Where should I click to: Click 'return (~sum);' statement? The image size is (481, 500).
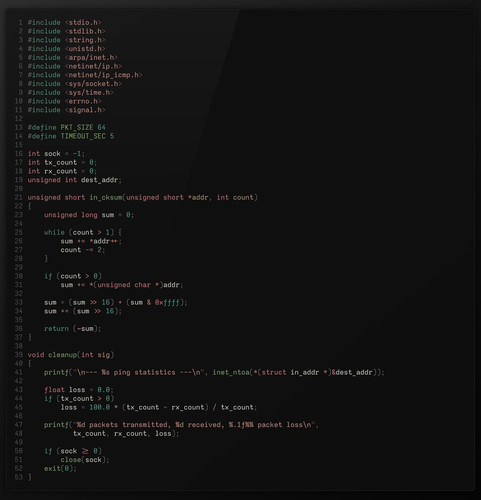coord(73,329)
